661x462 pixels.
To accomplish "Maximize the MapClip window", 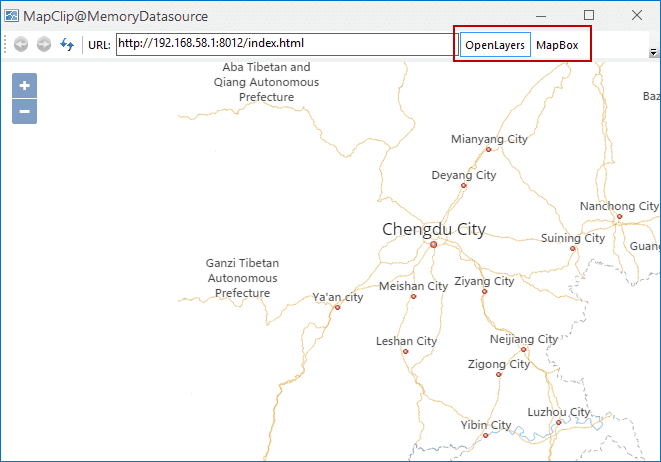I will (x=589, y=16).
